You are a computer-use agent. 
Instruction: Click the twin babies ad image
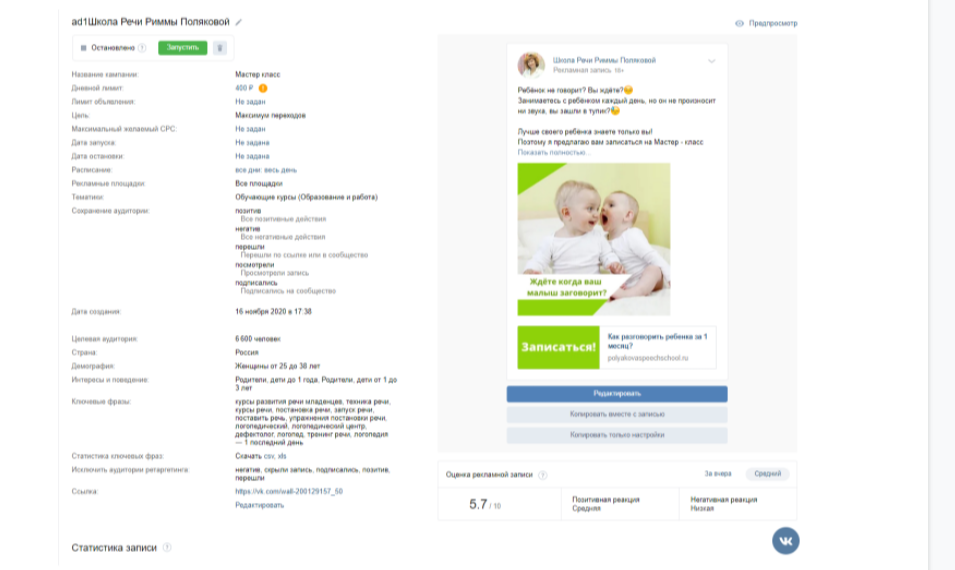(594, 239)
